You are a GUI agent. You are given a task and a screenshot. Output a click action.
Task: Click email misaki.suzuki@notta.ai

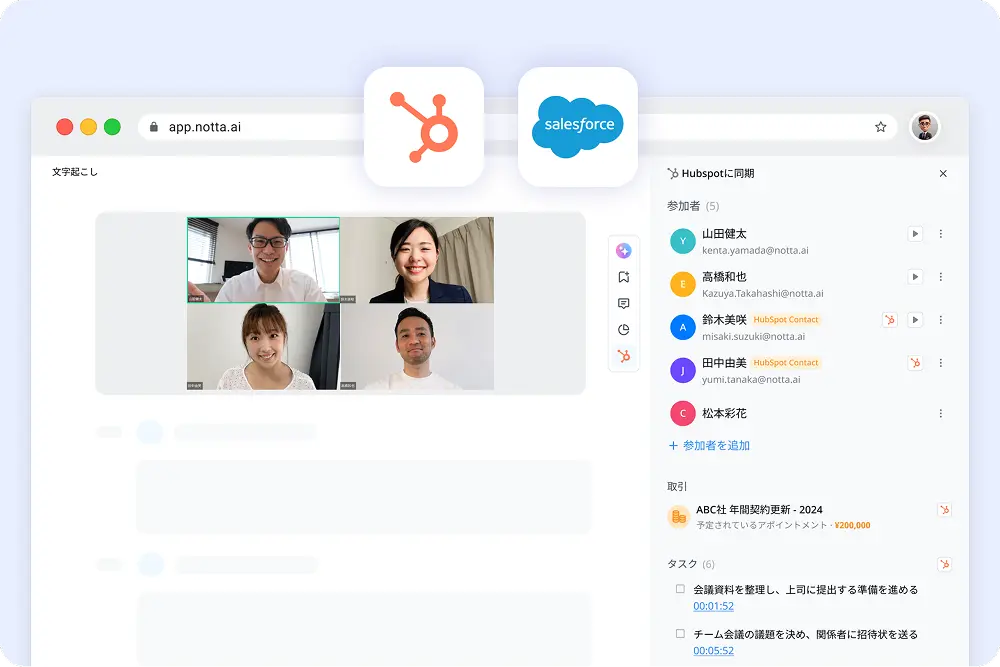(x=753, y=337)
